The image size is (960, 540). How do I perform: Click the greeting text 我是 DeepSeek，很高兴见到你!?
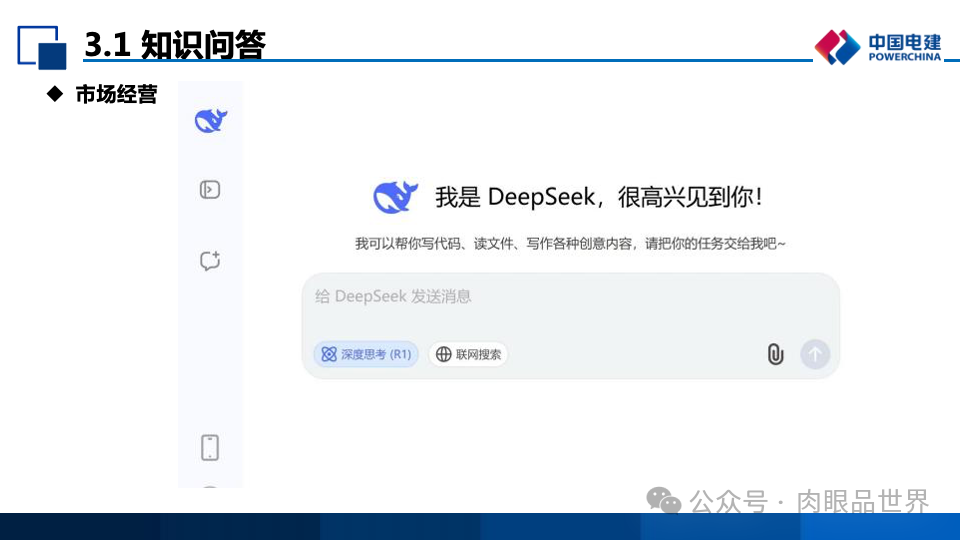[x=599, y=197]
